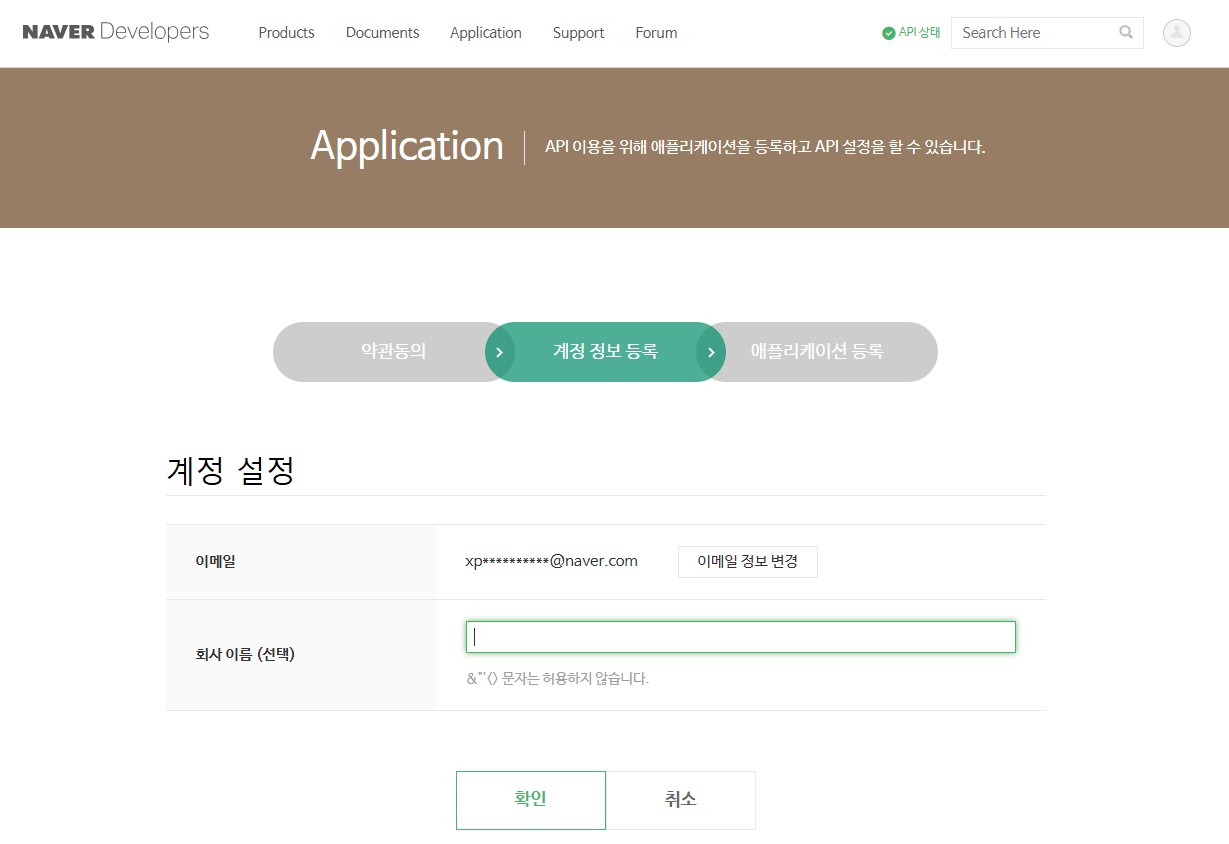
Task: Confirm with the 확인 button
Action: [530, 800]
